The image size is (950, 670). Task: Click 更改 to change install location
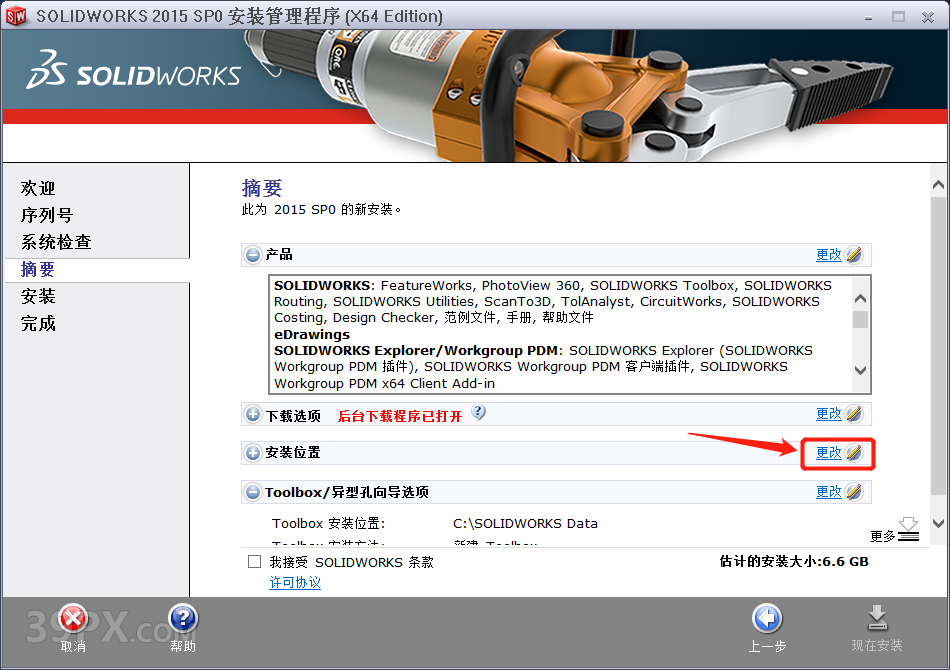coord(830,452)
